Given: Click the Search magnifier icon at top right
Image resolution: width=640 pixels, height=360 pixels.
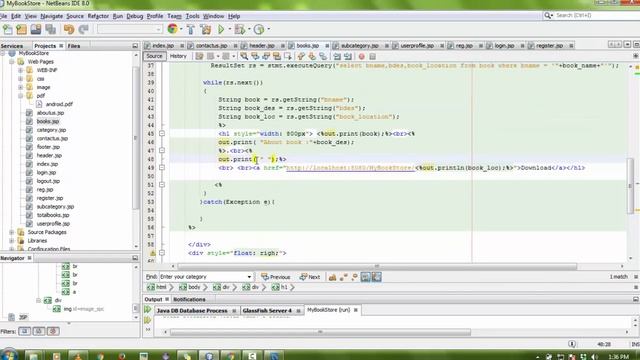Looking at the screenshot, I should point(548,16).
